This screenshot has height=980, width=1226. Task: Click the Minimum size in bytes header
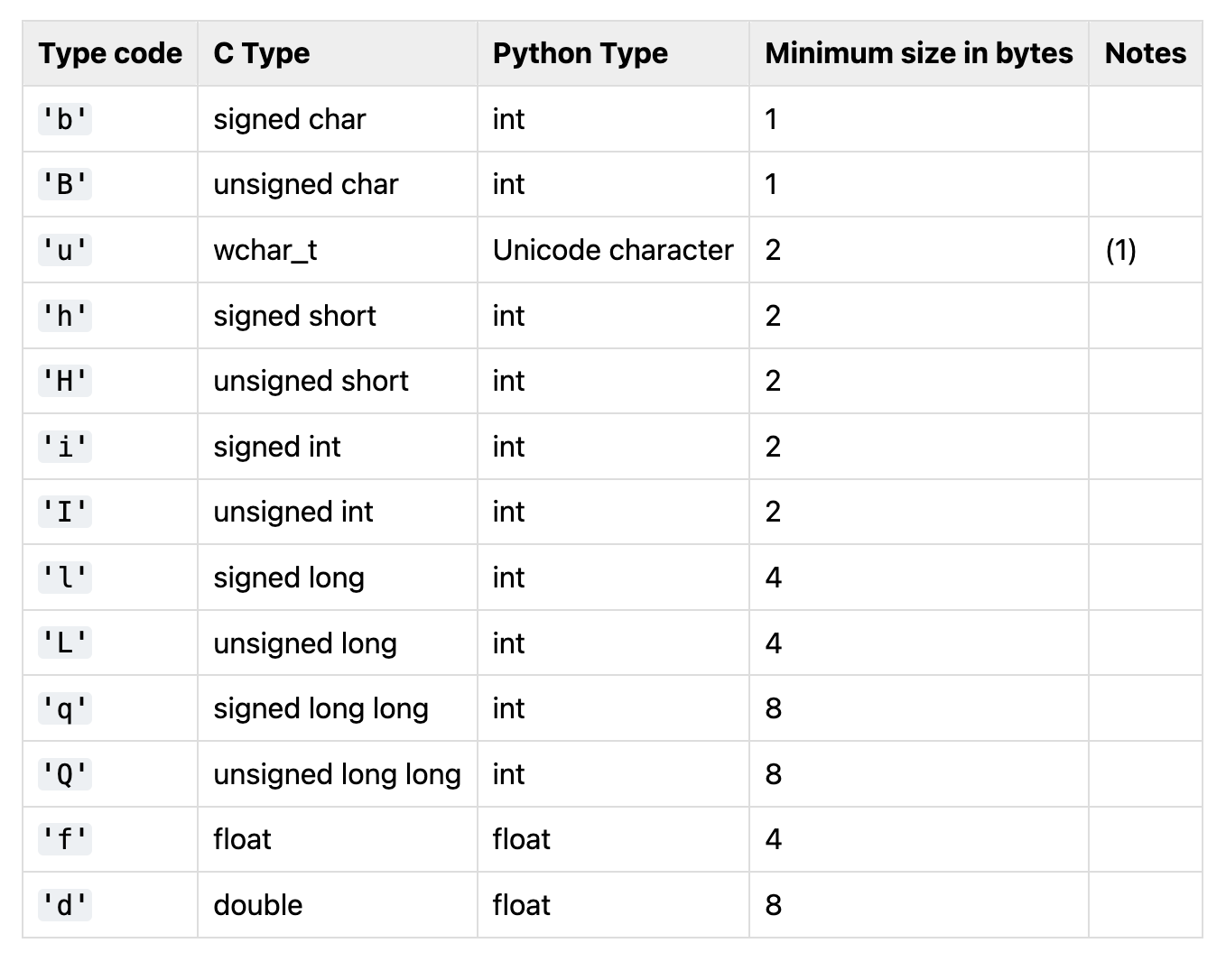(919, 53)
